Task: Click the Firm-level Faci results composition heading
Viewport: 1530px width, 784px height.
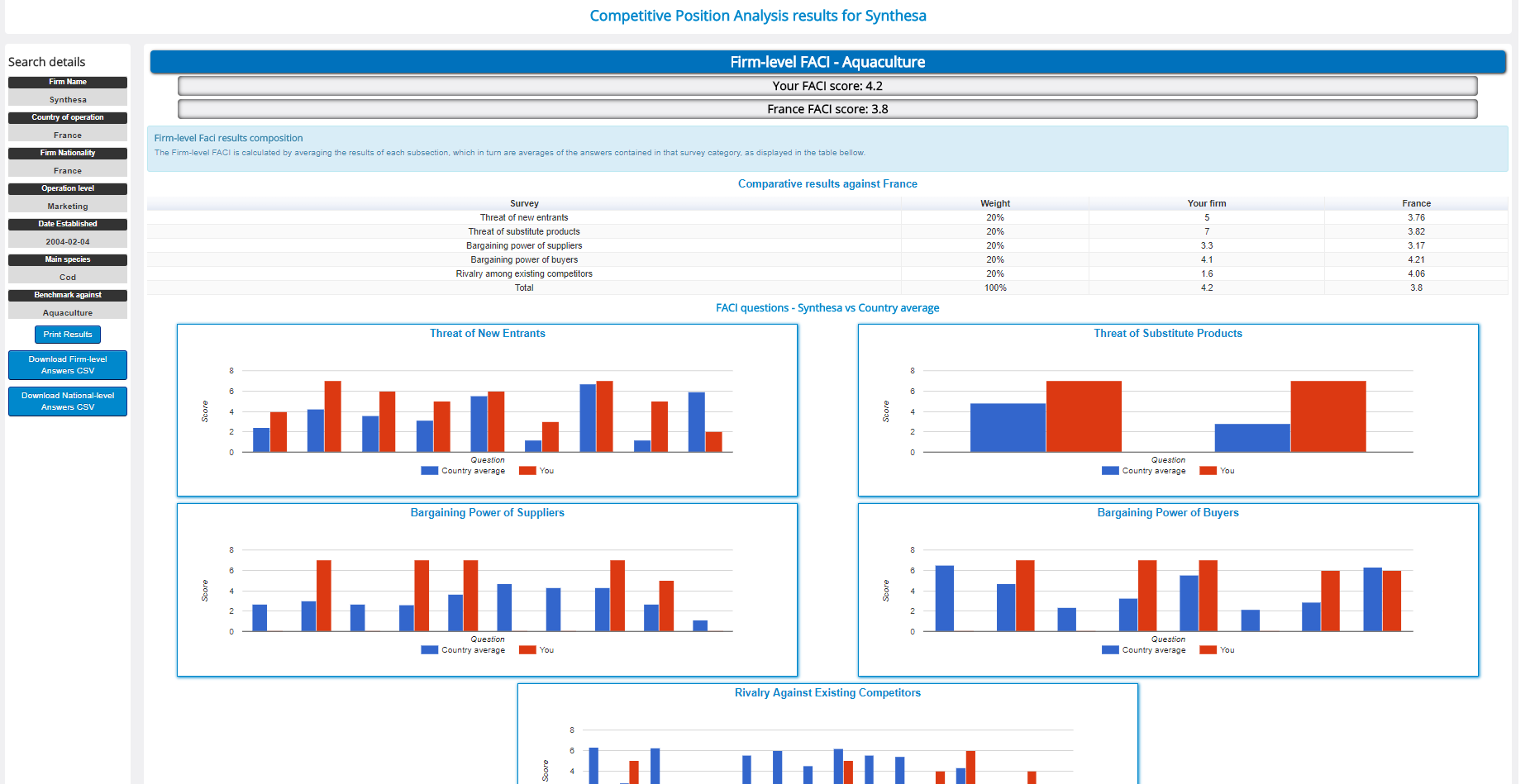Action: 228,138
